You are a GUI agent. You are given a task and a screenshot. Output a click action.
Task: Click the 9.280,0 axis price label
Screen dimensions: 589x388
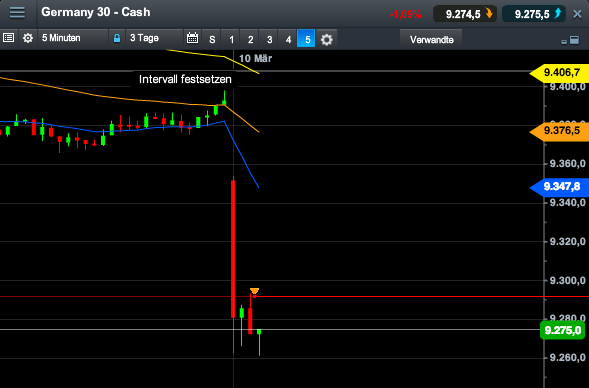567,318
